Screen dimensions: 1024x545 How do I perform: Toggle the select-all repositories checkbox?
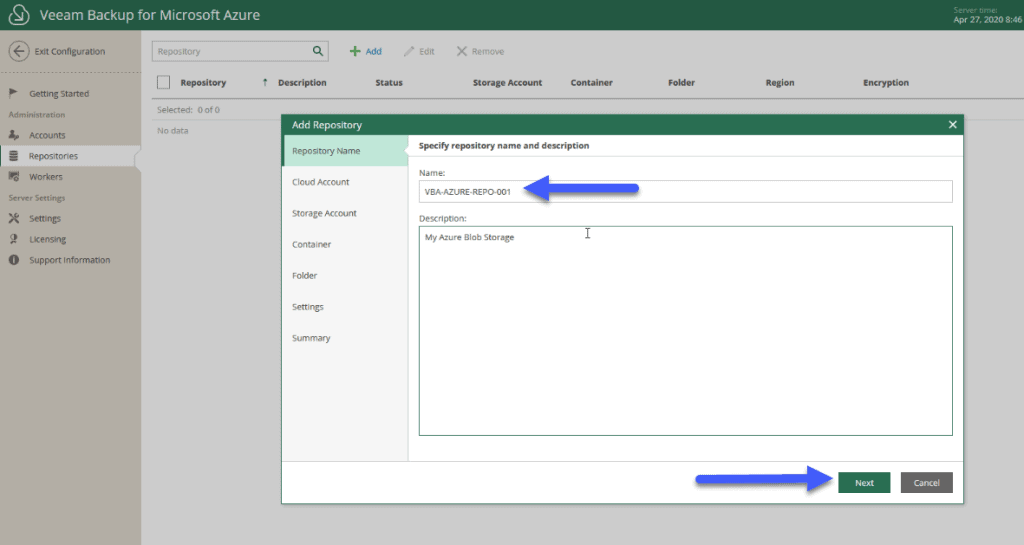click(163, 82)
